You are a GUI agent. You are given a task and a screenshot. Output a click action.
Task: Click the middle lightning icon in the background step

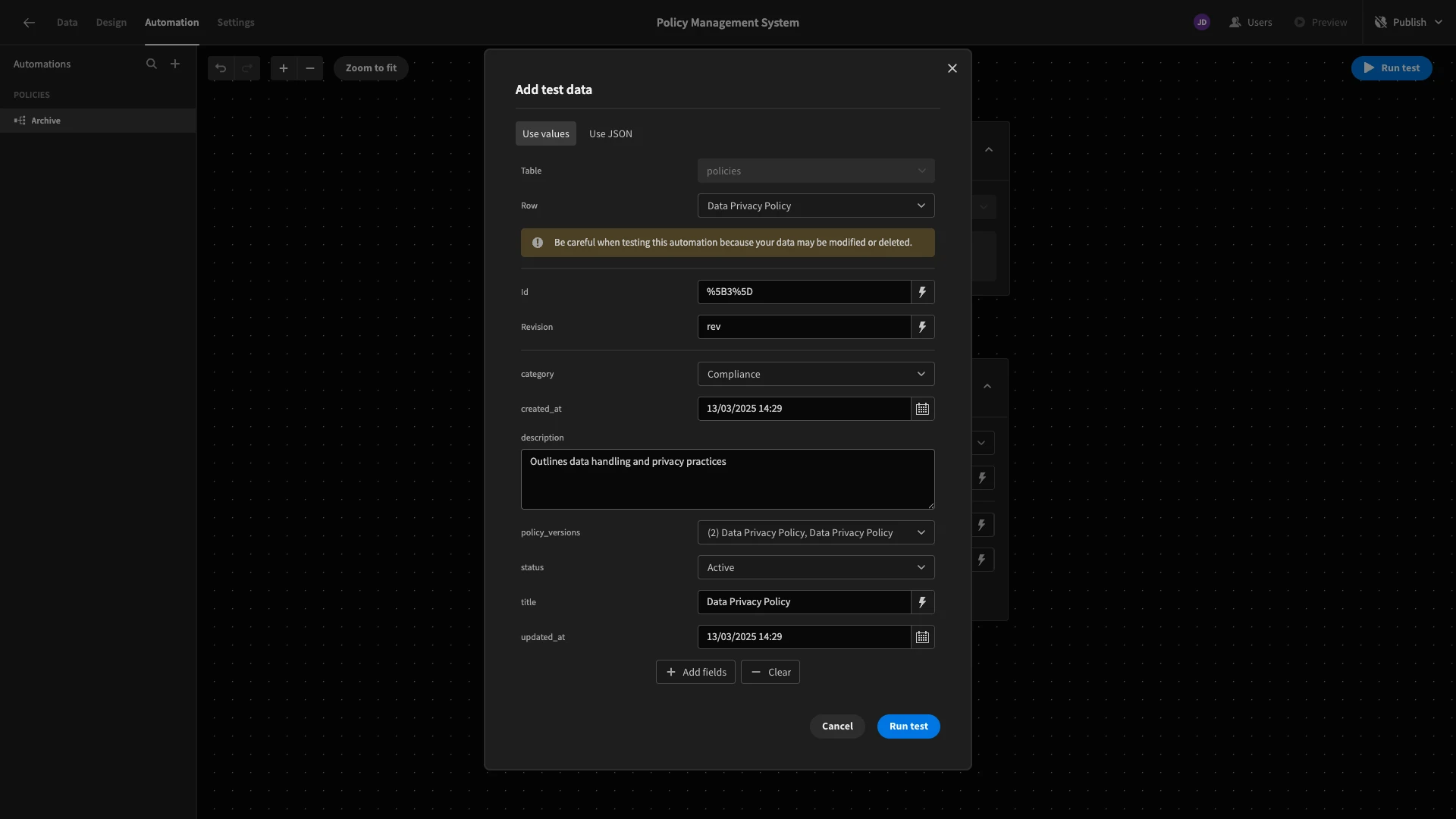coord(982,526)
